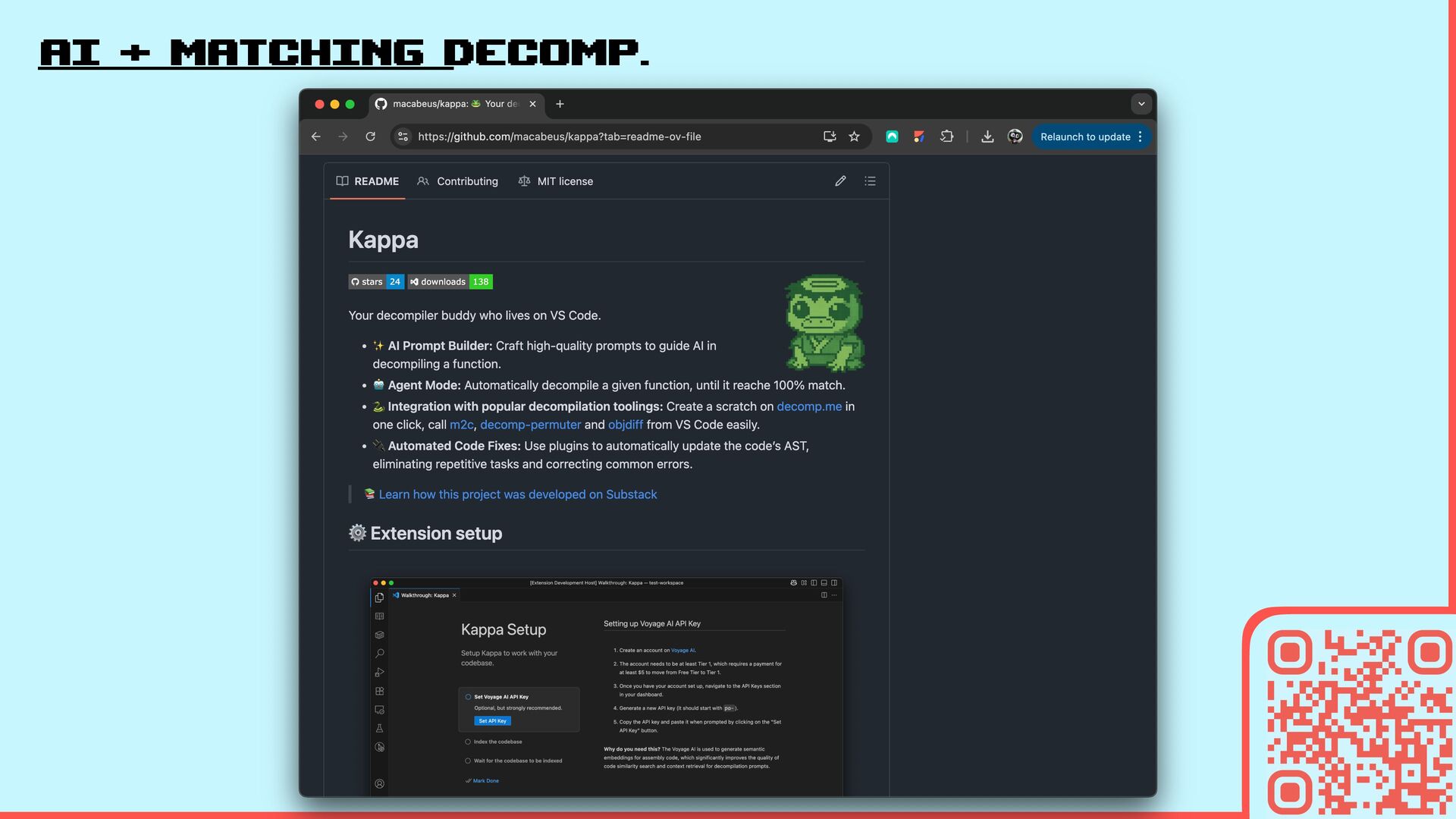Click the browser reload button
Screen dimensions: 1456x819
click(x=370, y=136)
